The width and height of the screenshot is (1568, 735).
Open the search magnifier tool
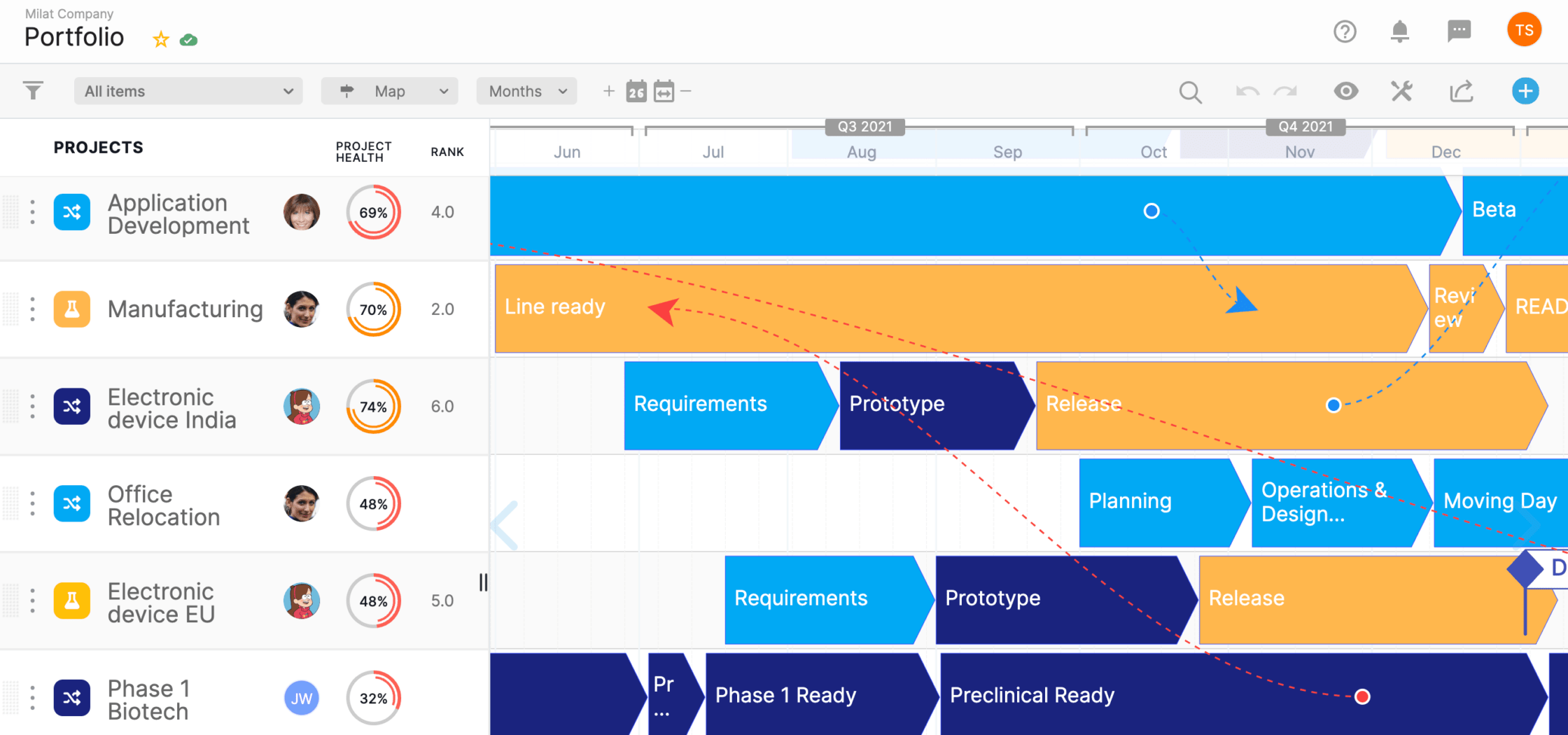pos(1190,92)
